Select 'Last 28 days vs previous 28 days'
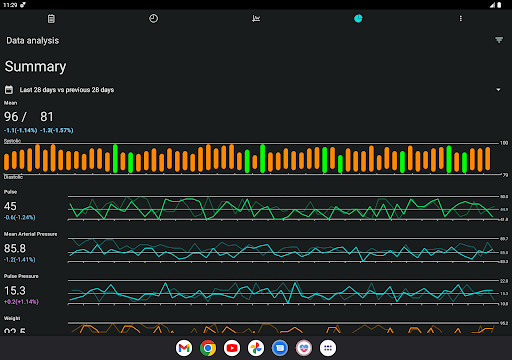The image size is (512, 360). (x=67, y=90)
